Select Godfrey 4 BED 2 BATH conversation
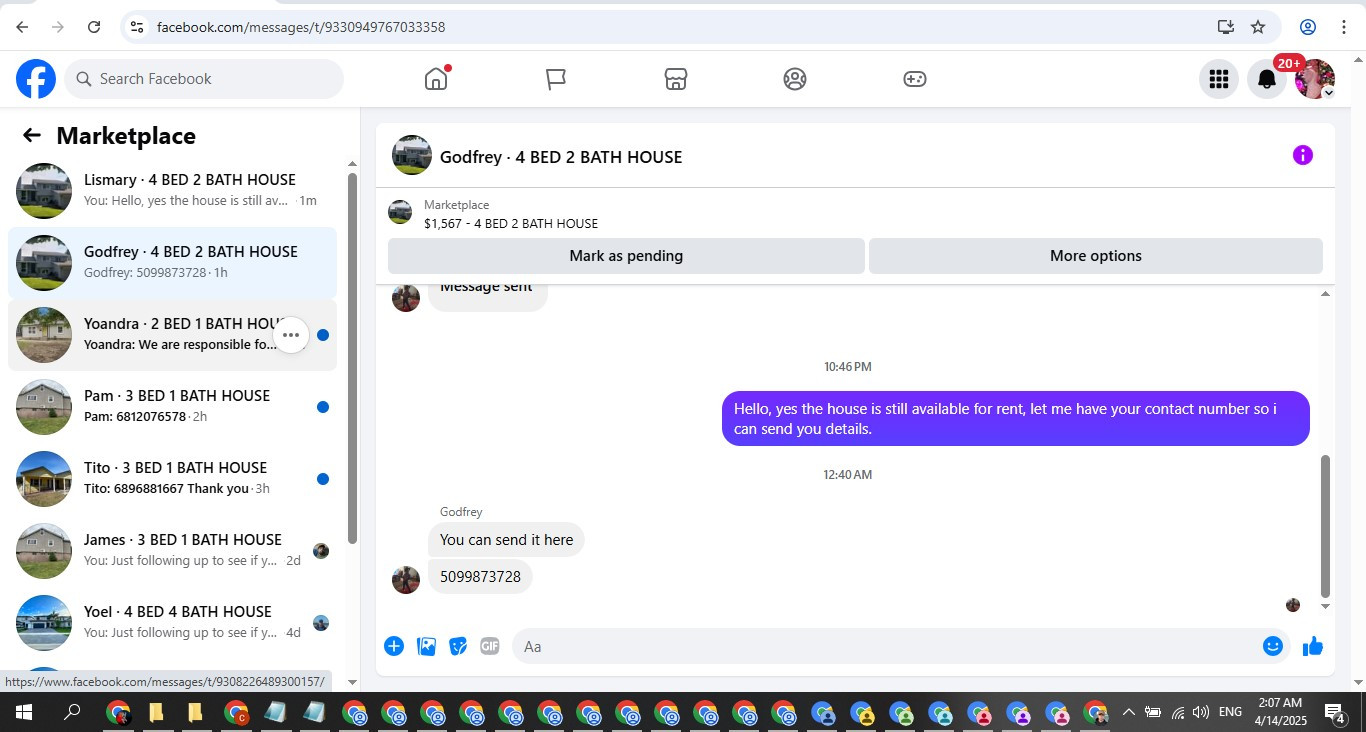This screenshot has height=732, width=1366. click(x=172, y=262)
